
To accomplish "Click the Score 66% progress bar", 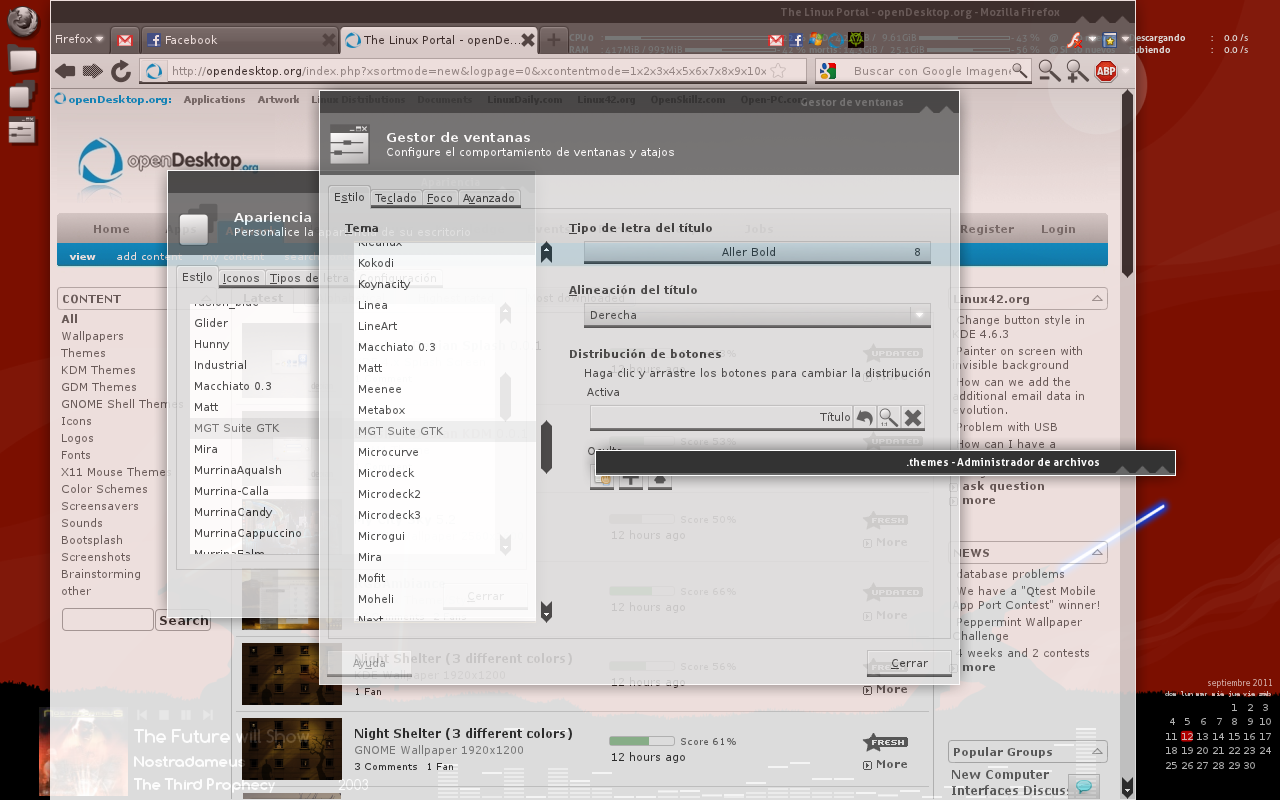I will point(642,591).
